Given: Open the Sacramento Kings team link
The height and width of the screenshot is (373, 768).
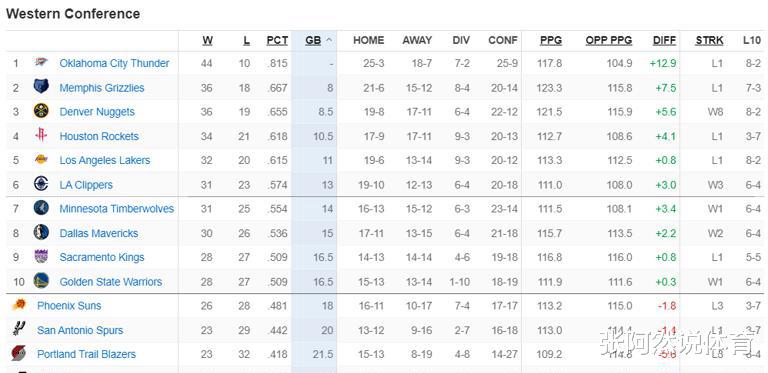Looking at the screenshot, I should [102, 257].
